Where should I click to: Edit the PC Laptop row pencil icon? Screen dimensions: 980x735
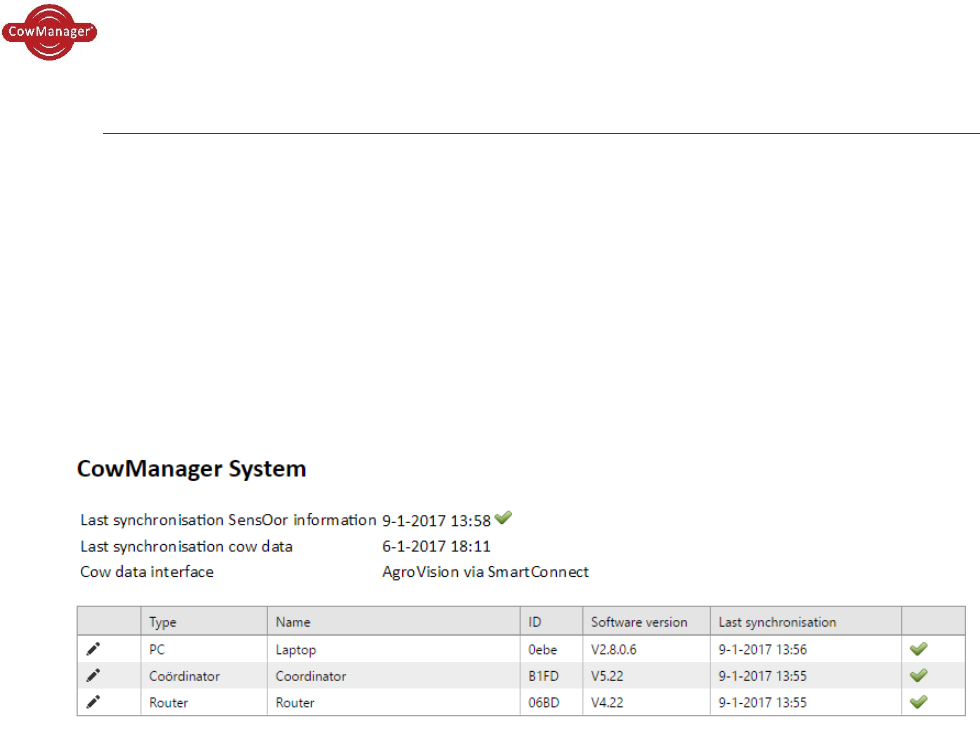(x=93, y=649)
